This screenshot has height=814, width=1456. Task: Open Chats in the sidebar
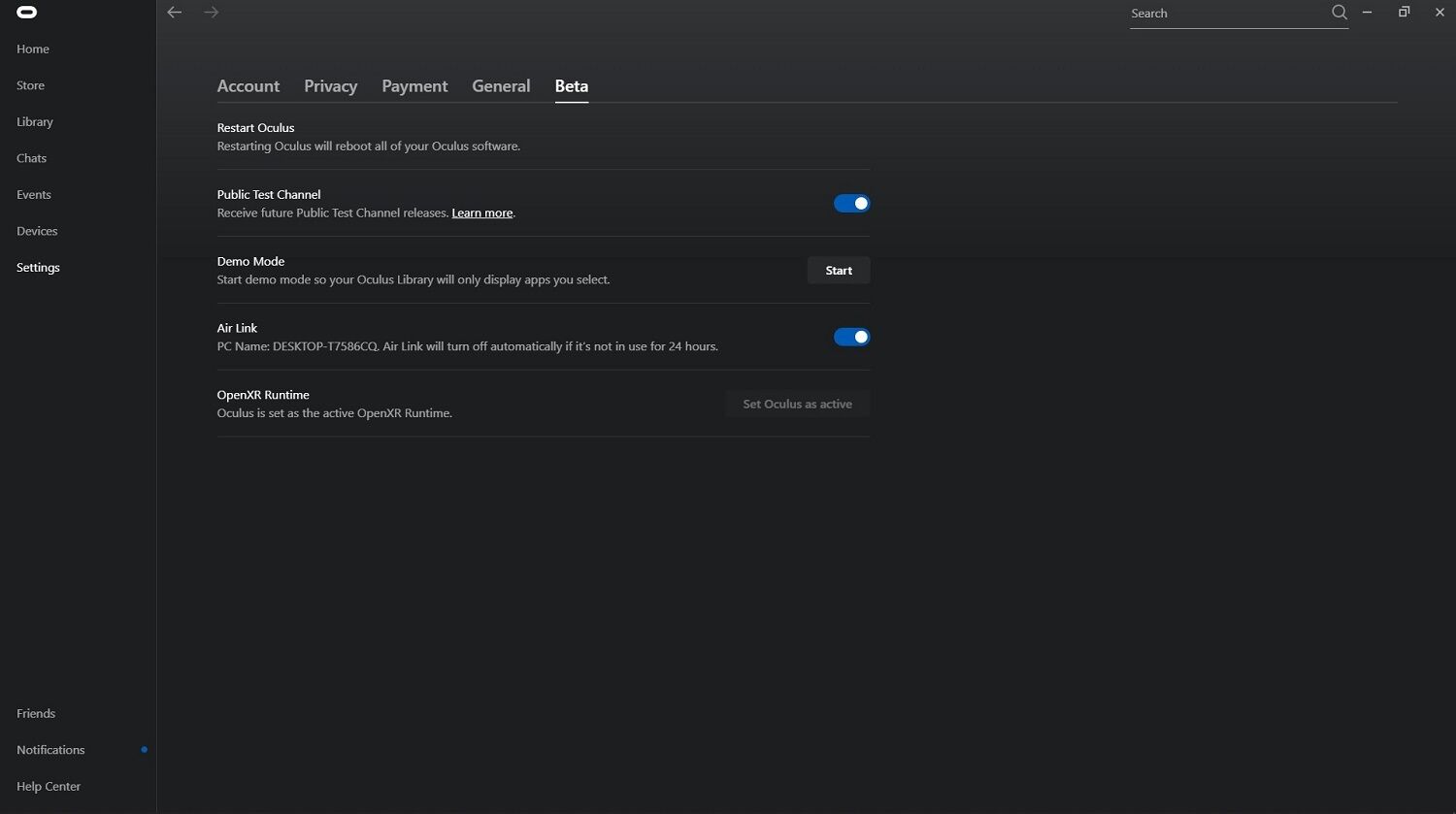click(x=31, y=158)
